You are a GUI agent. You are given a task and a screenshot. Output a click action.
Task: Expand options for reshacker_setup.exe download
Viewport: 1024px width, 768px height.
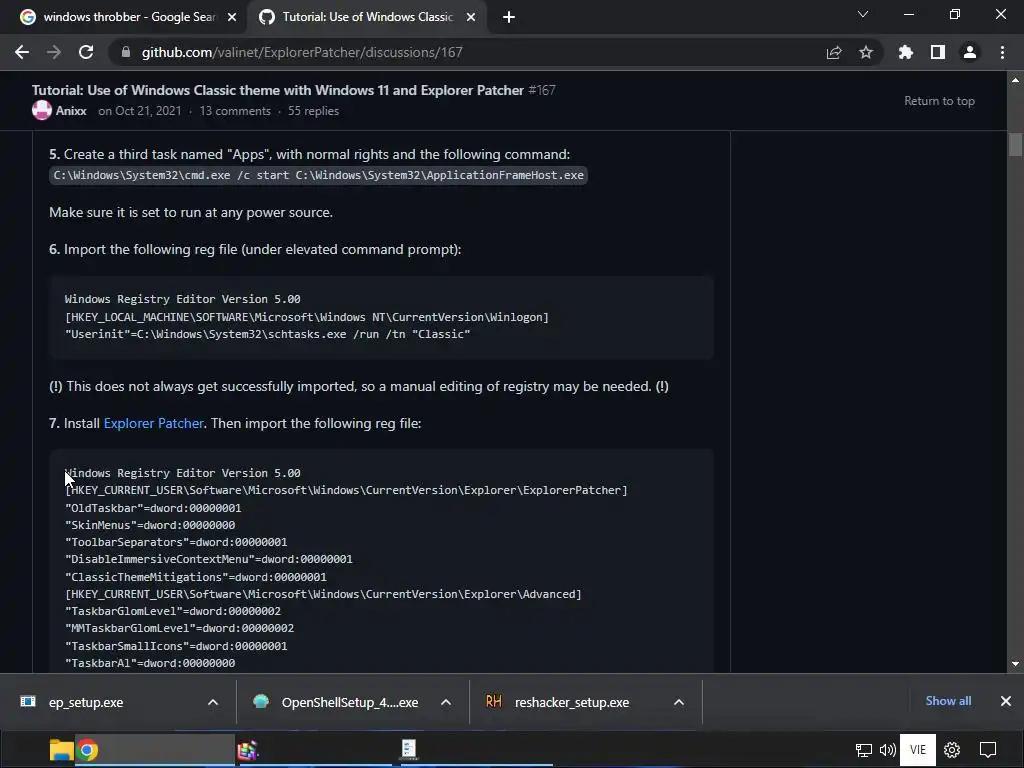tap(679, 702)
